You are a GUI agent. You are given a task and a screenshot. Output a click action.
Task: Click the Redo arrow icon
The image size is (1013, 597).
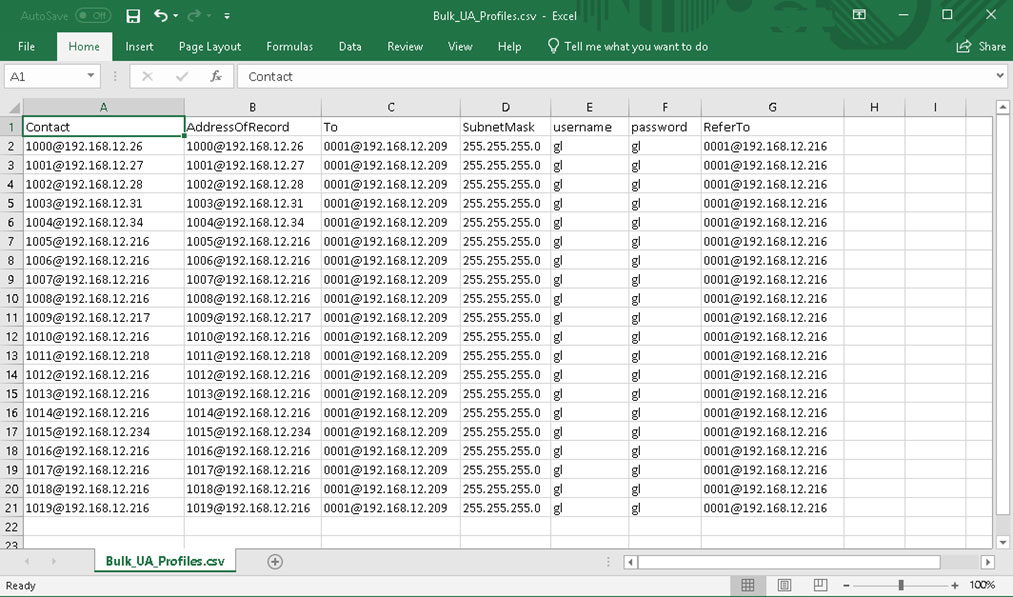[194, 16]
